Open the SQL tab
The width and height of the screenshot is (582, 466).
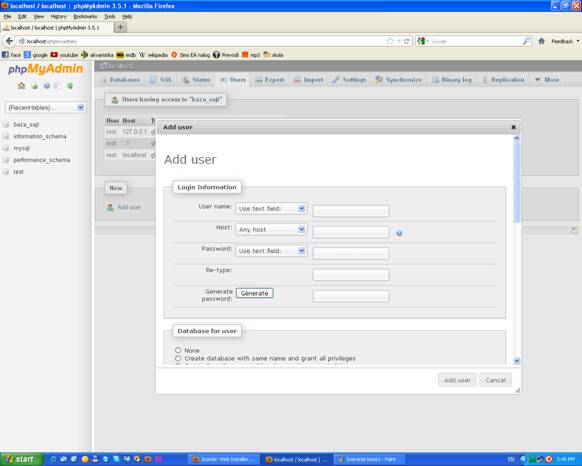(x=161, y=80)
